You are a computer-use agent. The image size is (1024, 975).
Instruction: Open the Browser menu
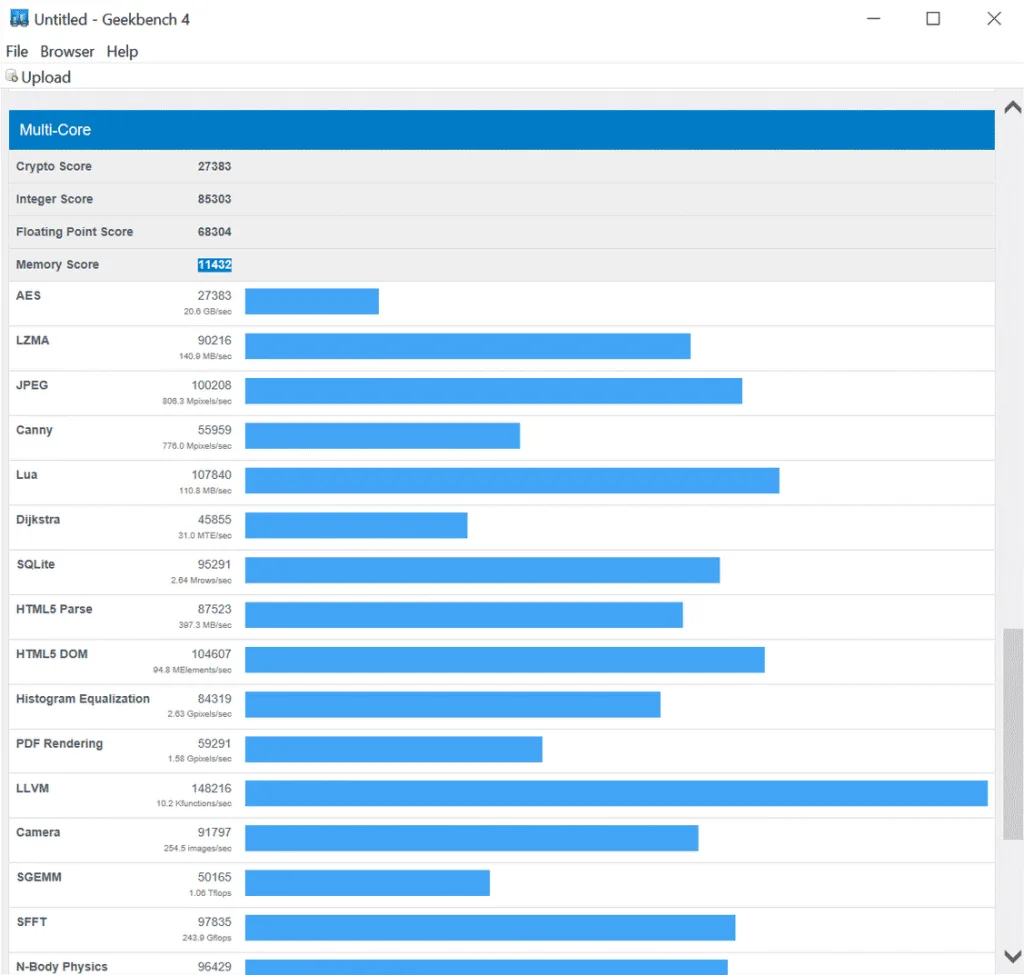click(x=67, y=52)
